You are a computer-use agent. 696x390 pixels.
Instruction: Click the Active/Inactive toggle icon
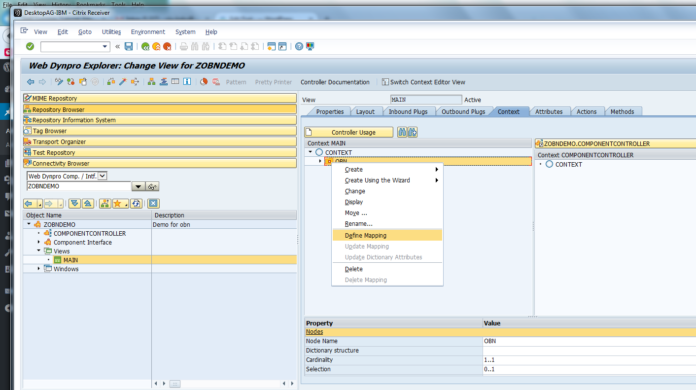coord(71,82)
